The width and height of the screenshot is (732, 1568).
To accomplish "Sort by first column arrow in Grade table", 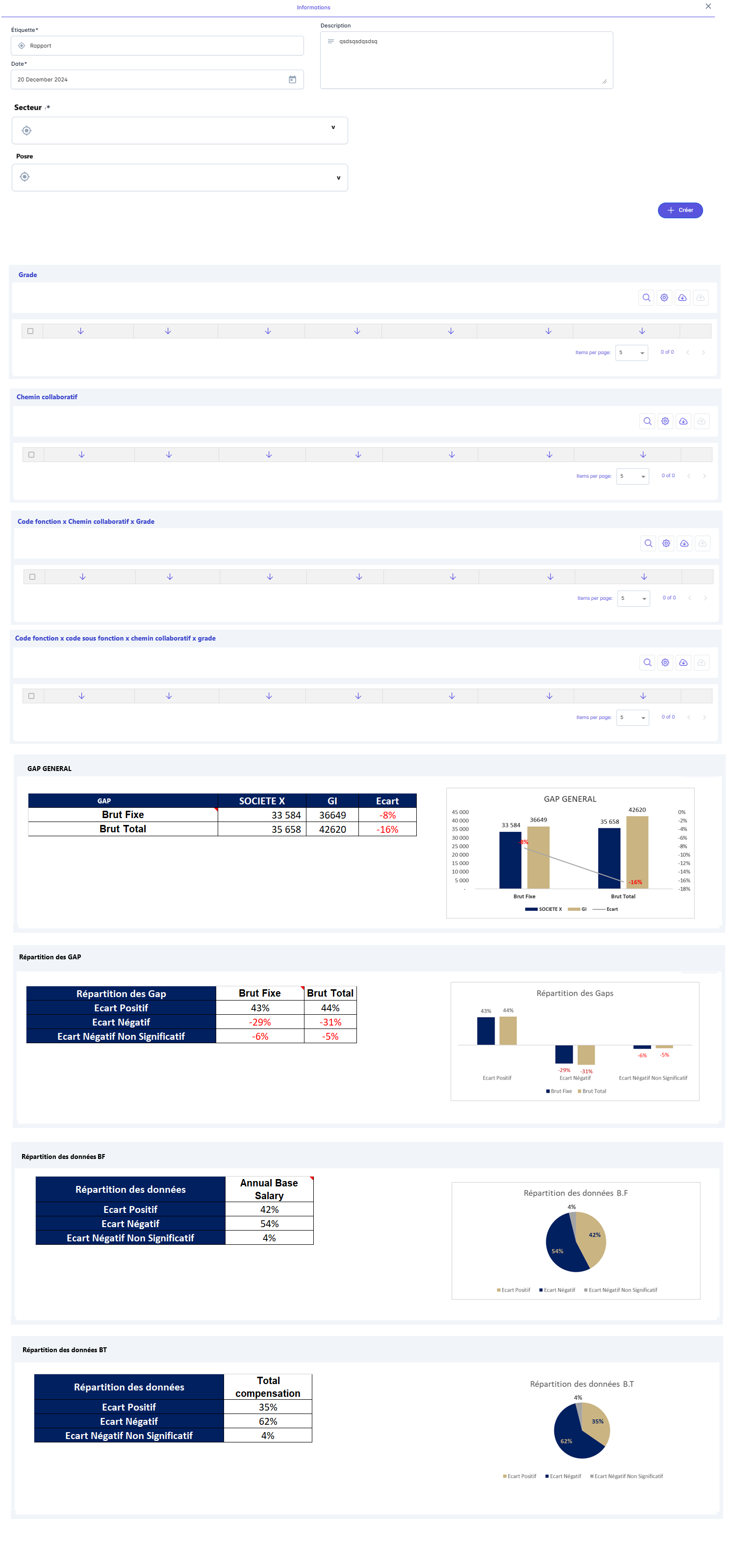I will [80, 331].
